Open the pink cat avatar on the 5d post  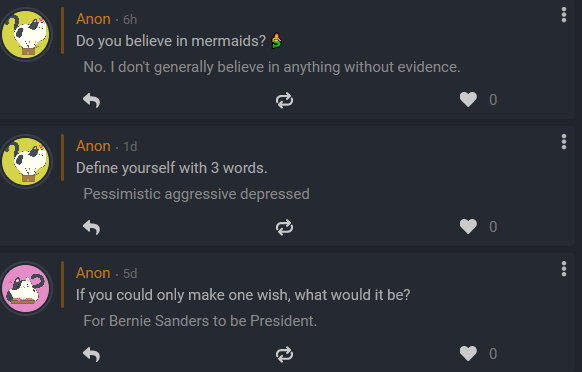tap(26, 288)
